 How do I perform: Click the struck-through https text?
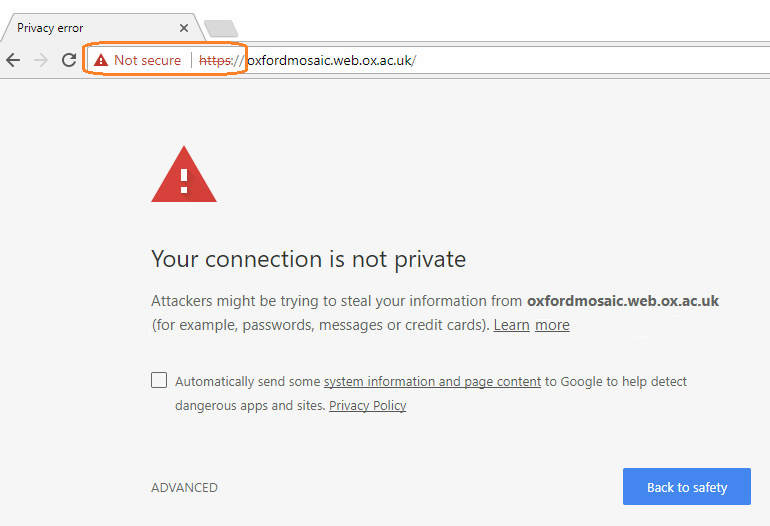[x=215, y=60]
